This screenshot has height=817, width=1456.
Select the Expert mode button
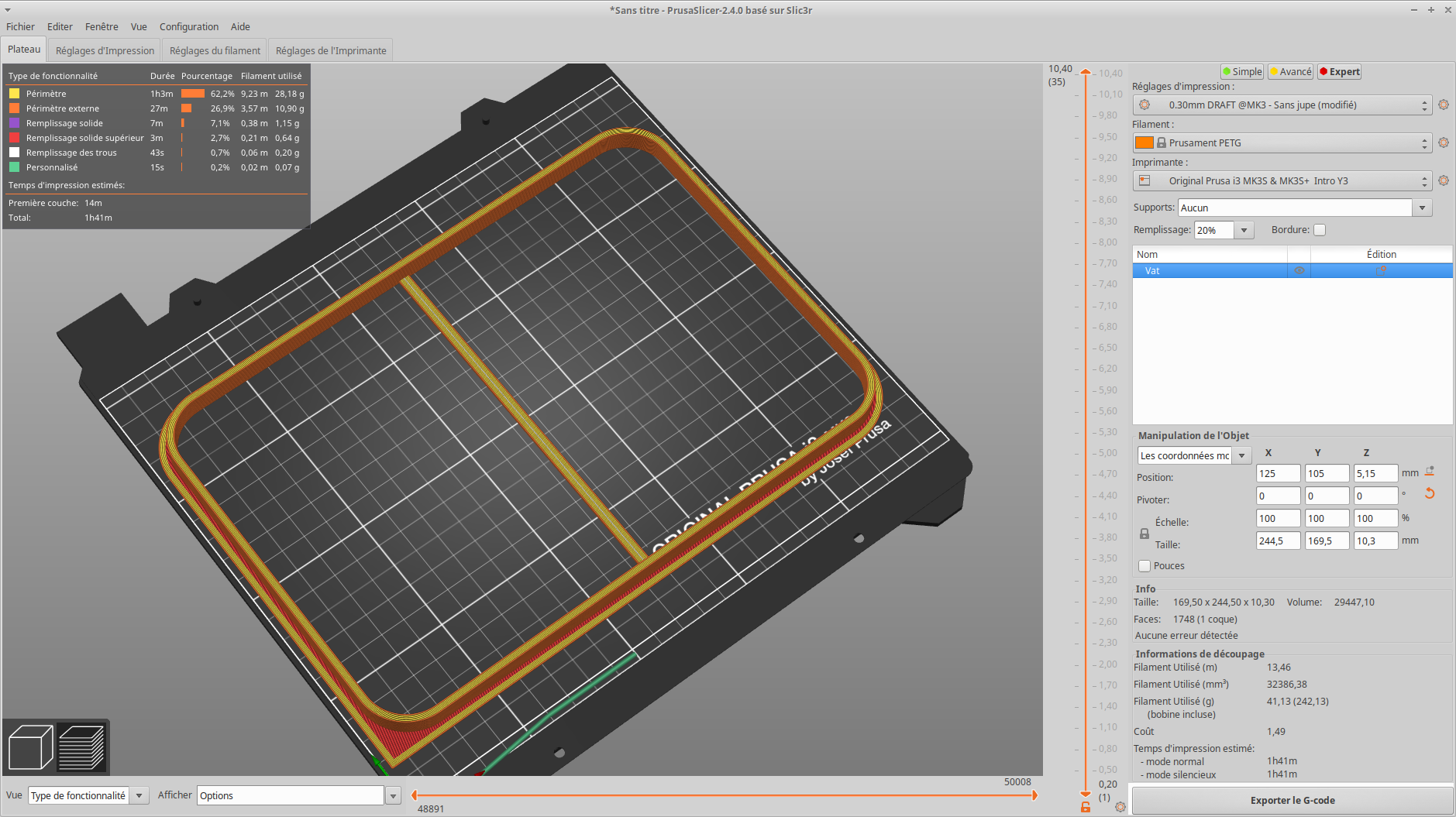pyautogui.click(x=1339, y=71)
